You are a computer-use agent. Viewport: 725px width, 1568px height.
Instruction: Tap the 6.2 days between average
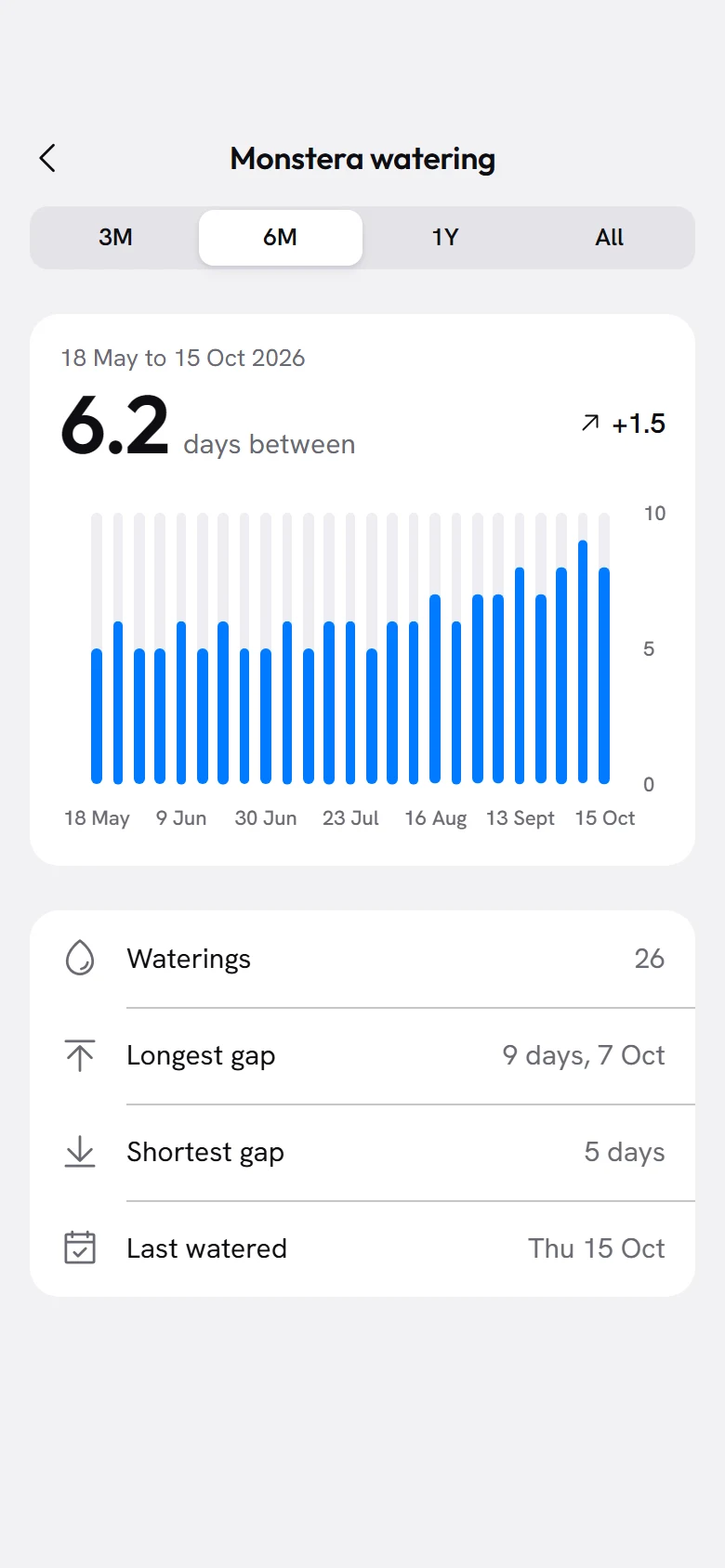(x=208, y=427)
